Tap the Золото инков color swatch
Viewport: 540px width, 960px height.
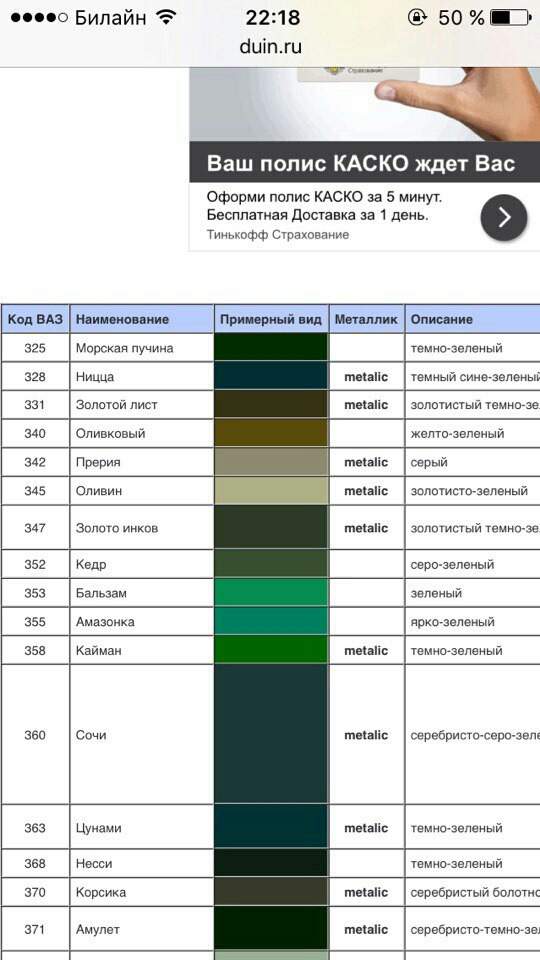pyautogui.click(x=271, y=527)
